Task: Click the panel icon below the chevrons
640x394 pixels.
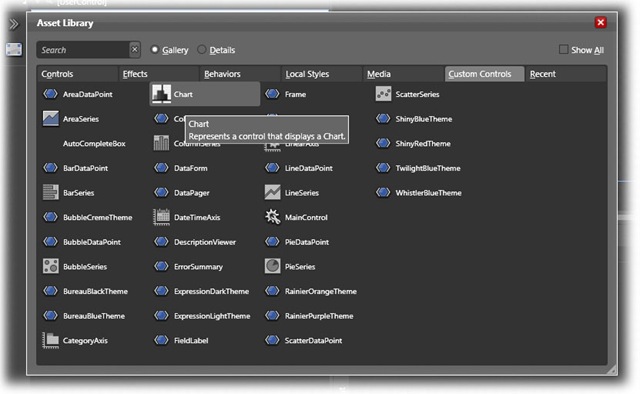Action: (13, 49)
